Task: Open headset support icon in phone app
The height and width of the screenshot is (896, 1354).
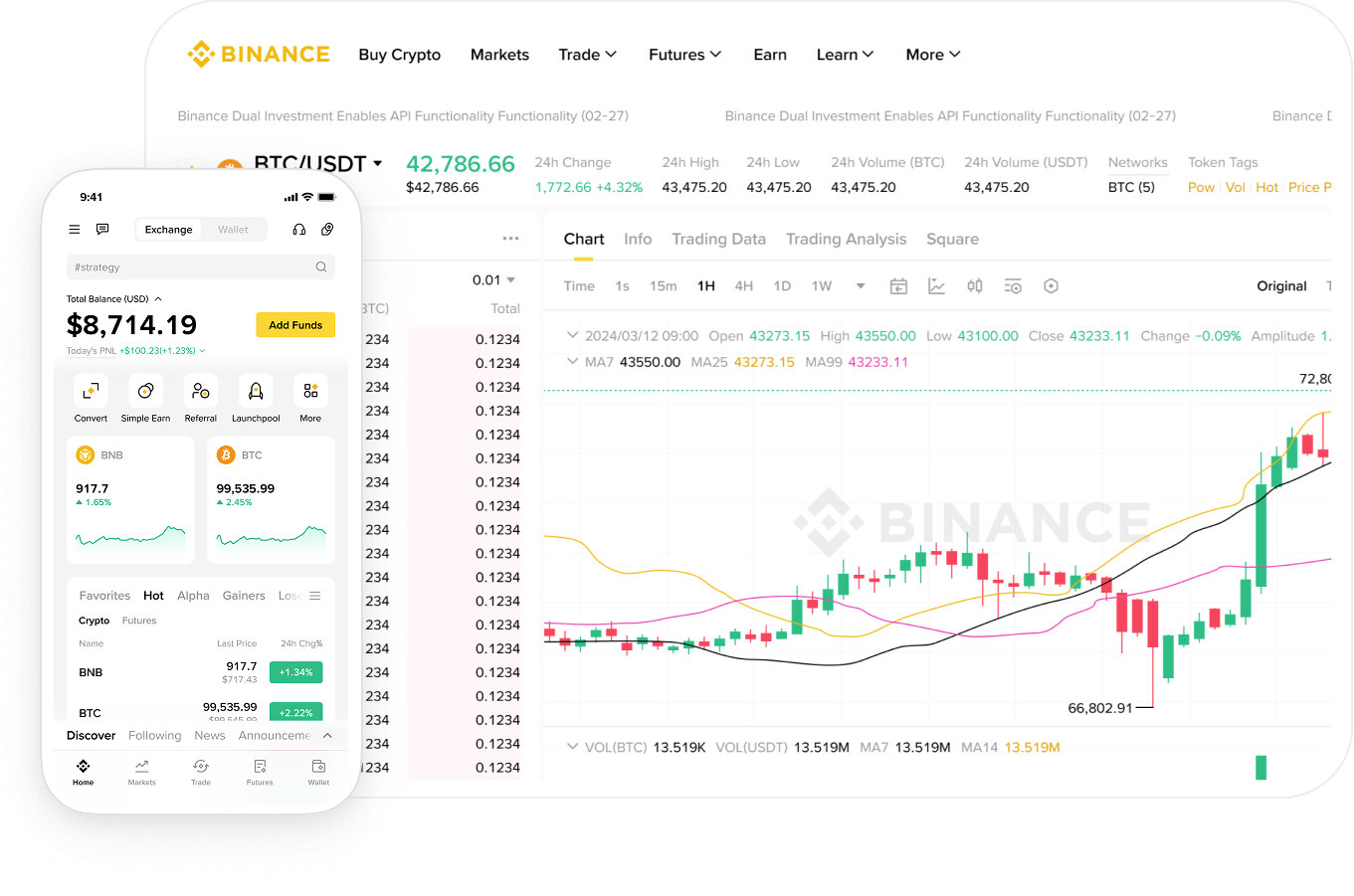Action: click(298, 230)
